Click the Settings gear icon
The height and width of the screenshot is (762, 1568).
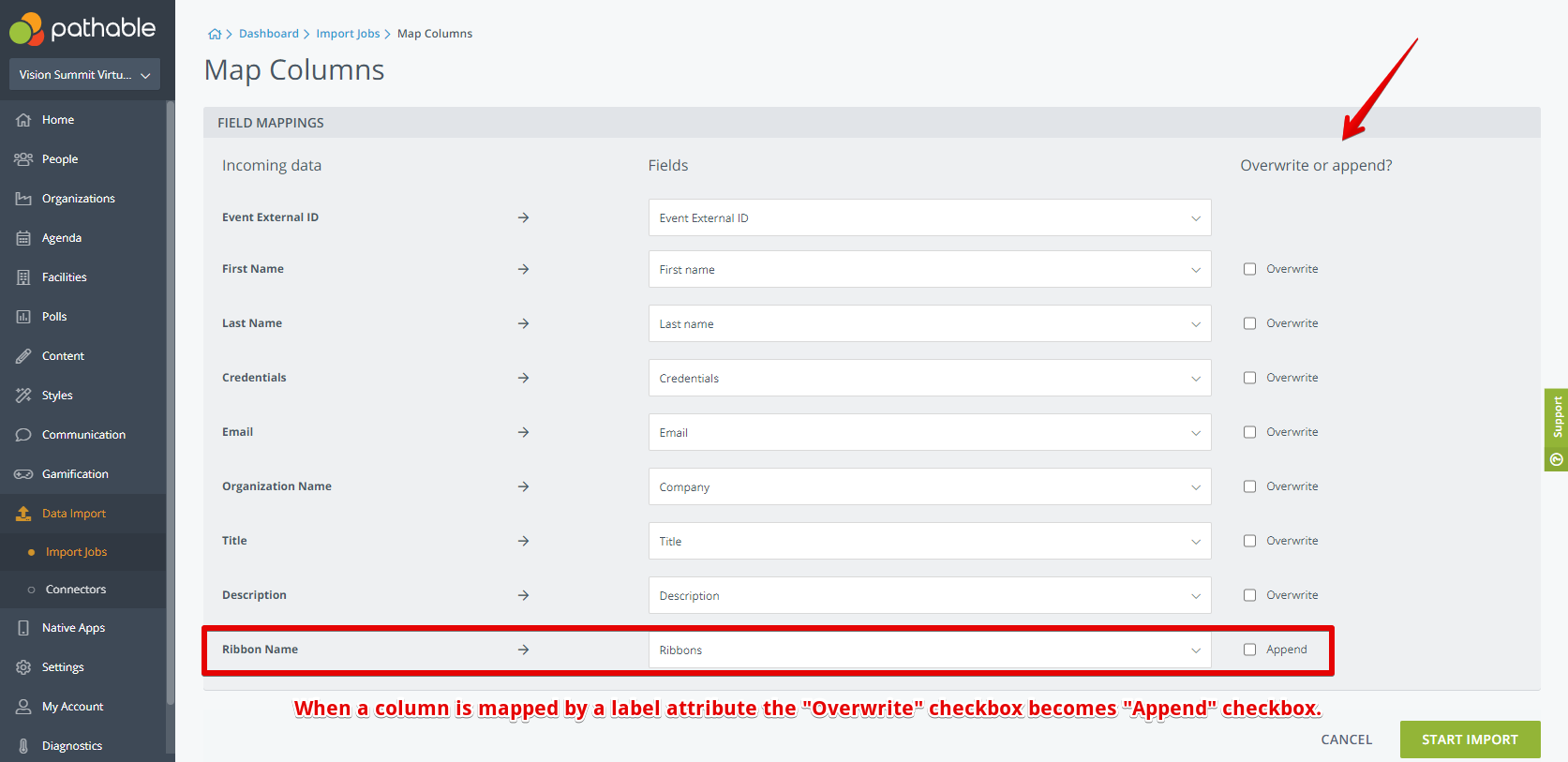click(x=23, y=667)
